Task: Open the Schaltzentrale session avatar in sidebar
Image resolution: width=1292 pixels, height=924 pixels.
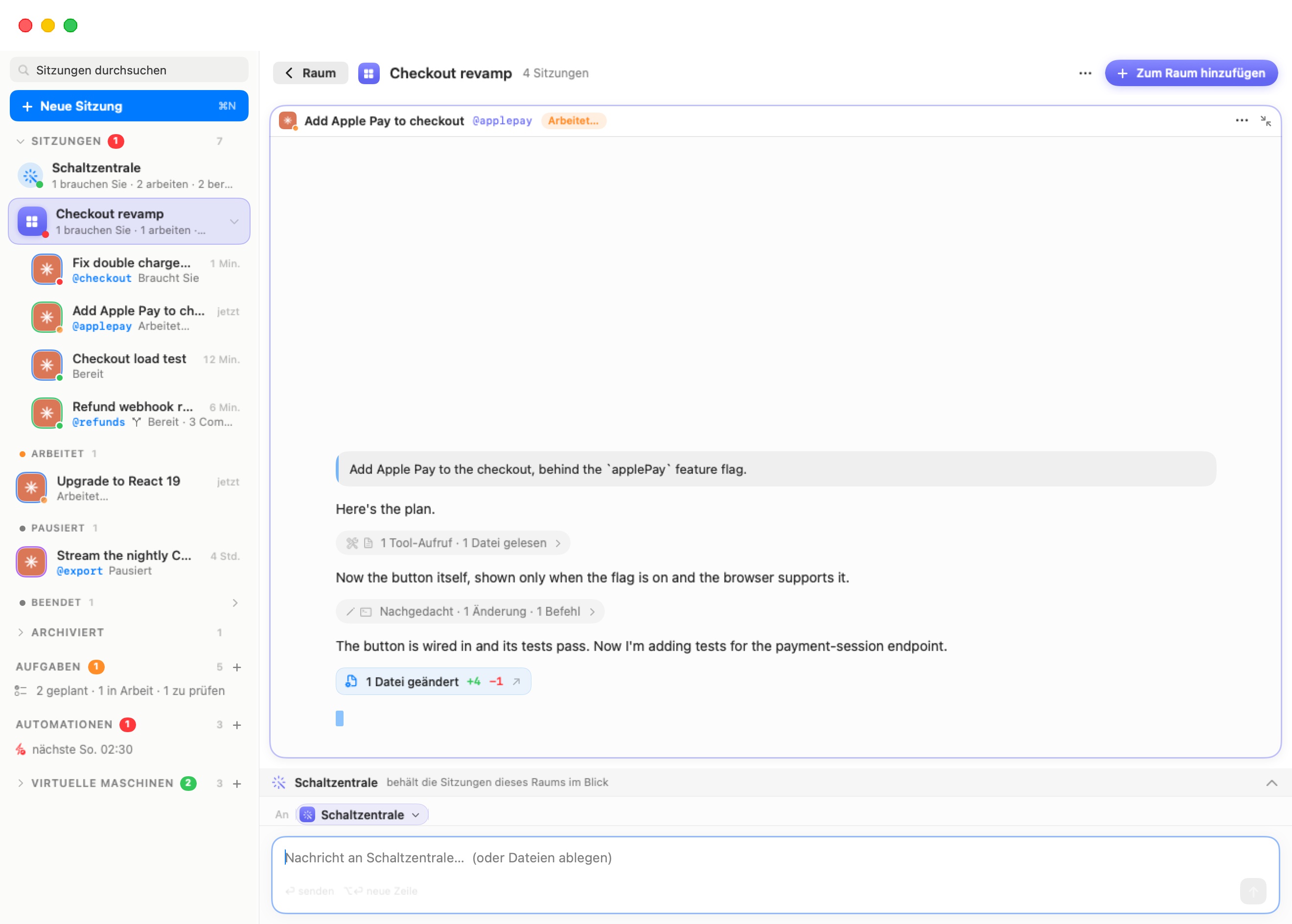Action: (x=31, y=175)
